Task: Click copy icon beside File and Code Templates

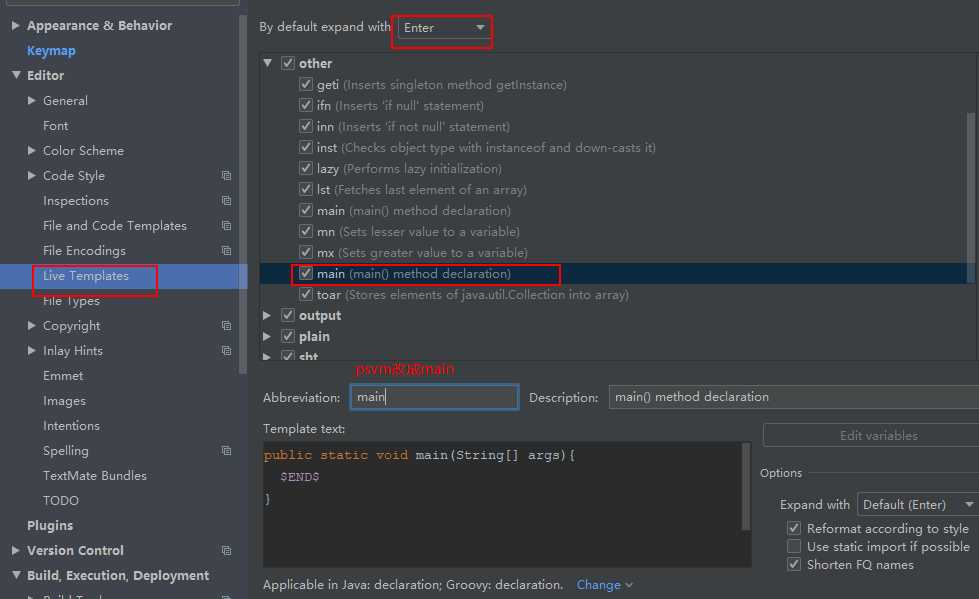Action: 227,226
